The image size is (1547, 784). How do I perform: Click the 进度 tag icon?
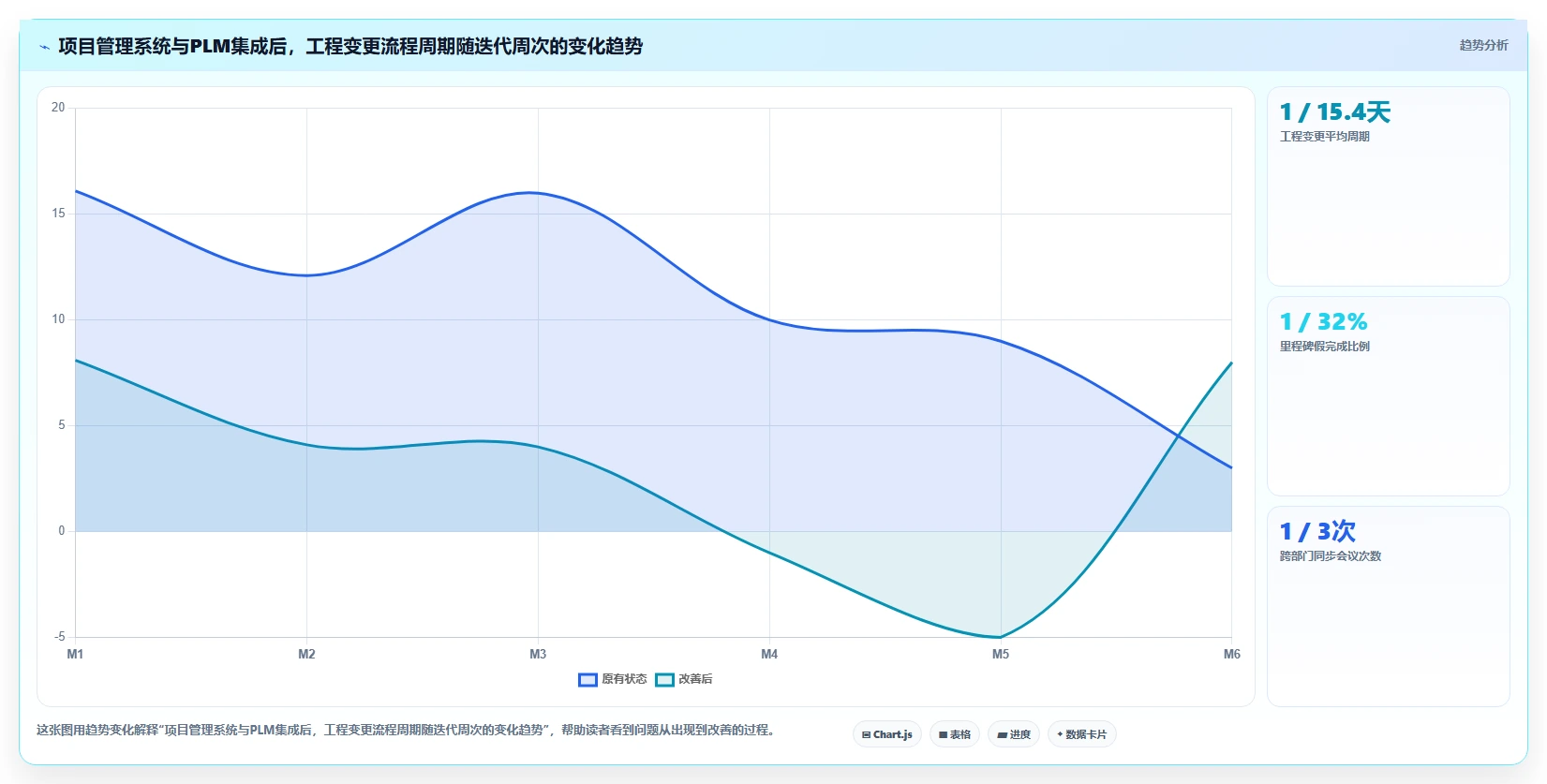(x=1002, y=735)
